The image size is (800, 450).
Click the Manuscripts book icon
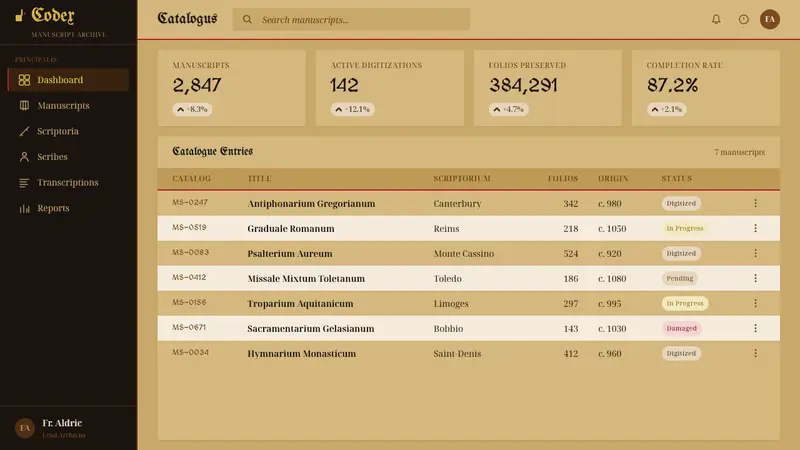pyautogui.click(x=24, y=106)
